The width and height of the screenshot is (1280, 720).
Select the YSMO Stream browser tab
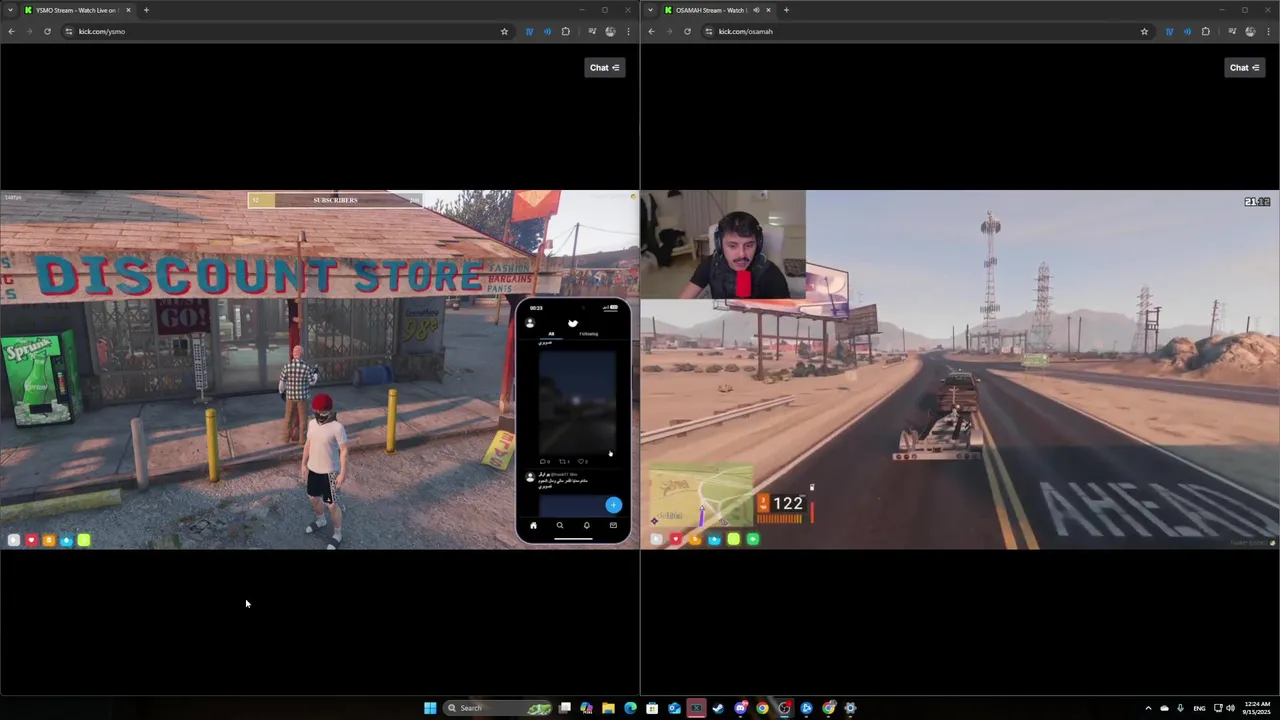pos(77,10)
